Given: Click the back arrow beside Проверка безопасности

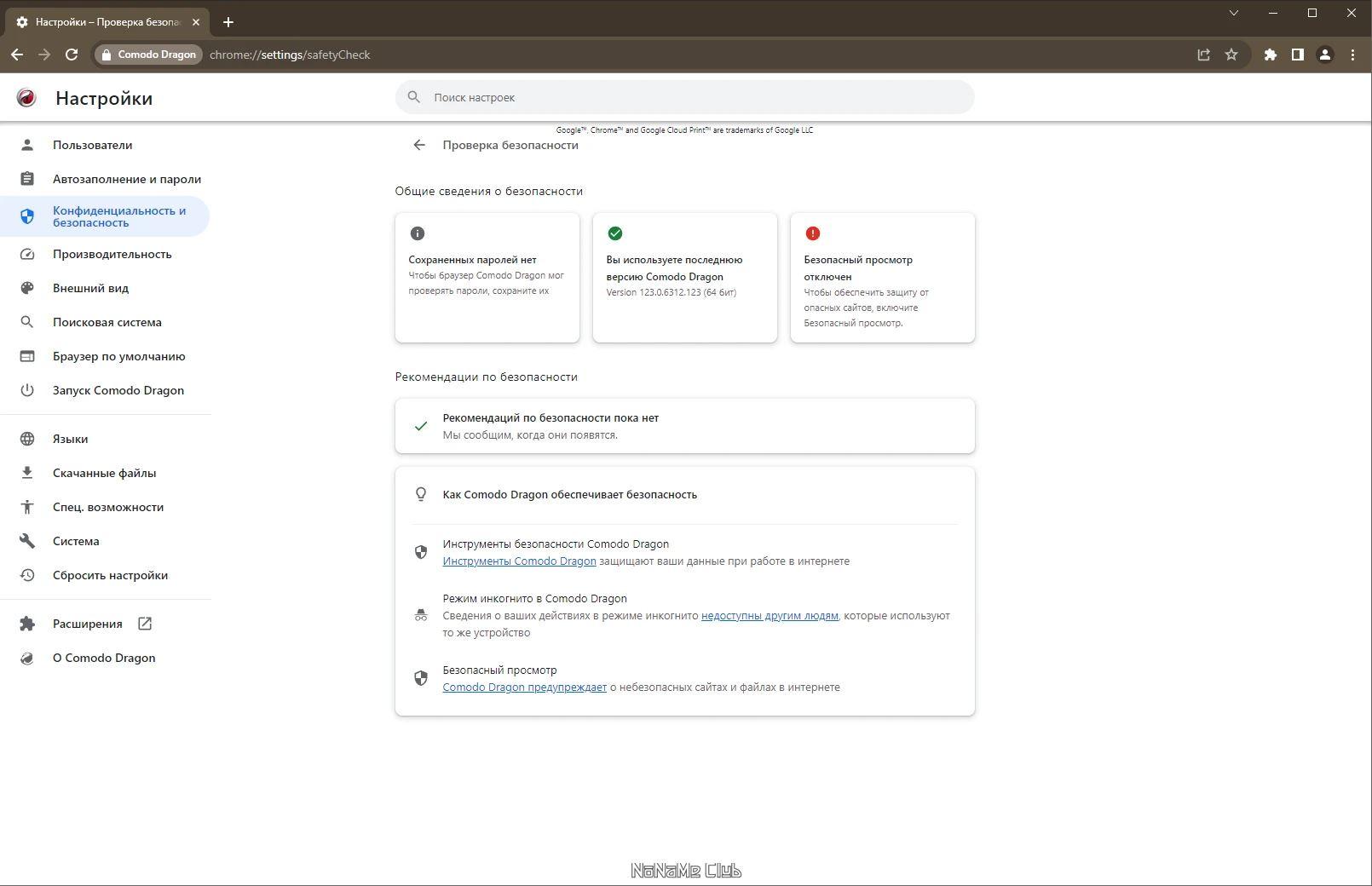Looking at the screenshot, I should [419, 145].
